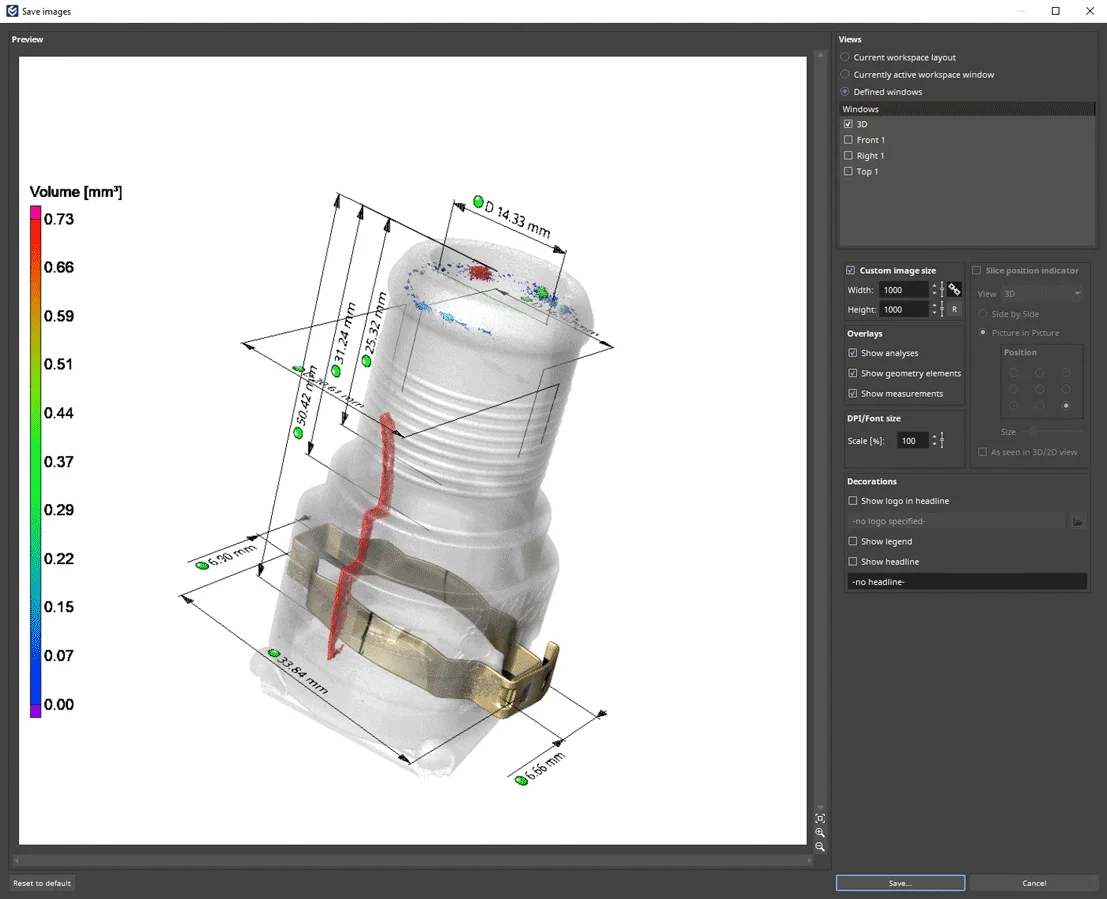Click the Scale slider handle icon
Image resolution: width=1107 pixels, height=899 pixels.
pos(942,441)
